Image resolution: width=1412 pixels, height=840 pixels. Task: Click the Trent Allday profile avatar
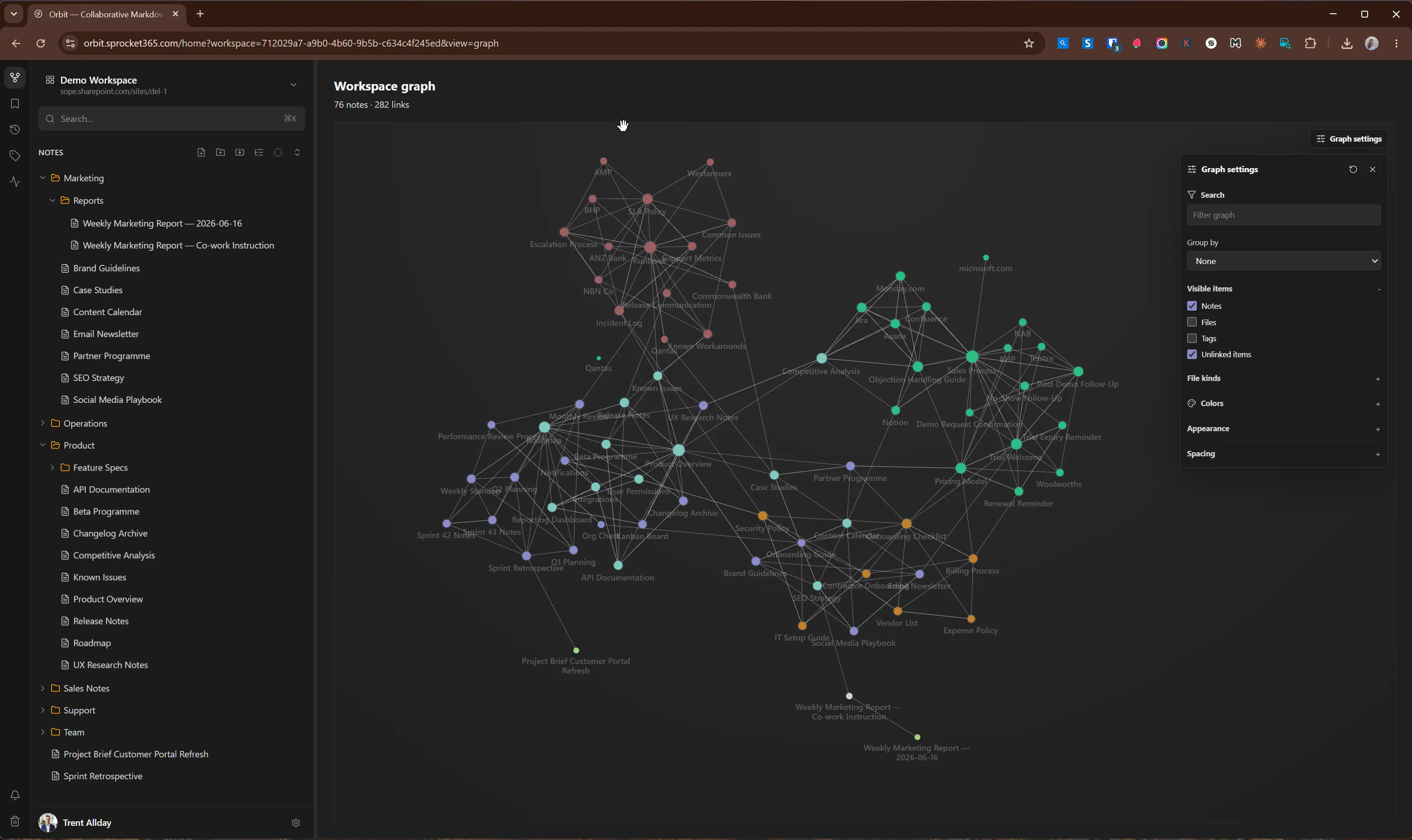(x=48, y=823)
